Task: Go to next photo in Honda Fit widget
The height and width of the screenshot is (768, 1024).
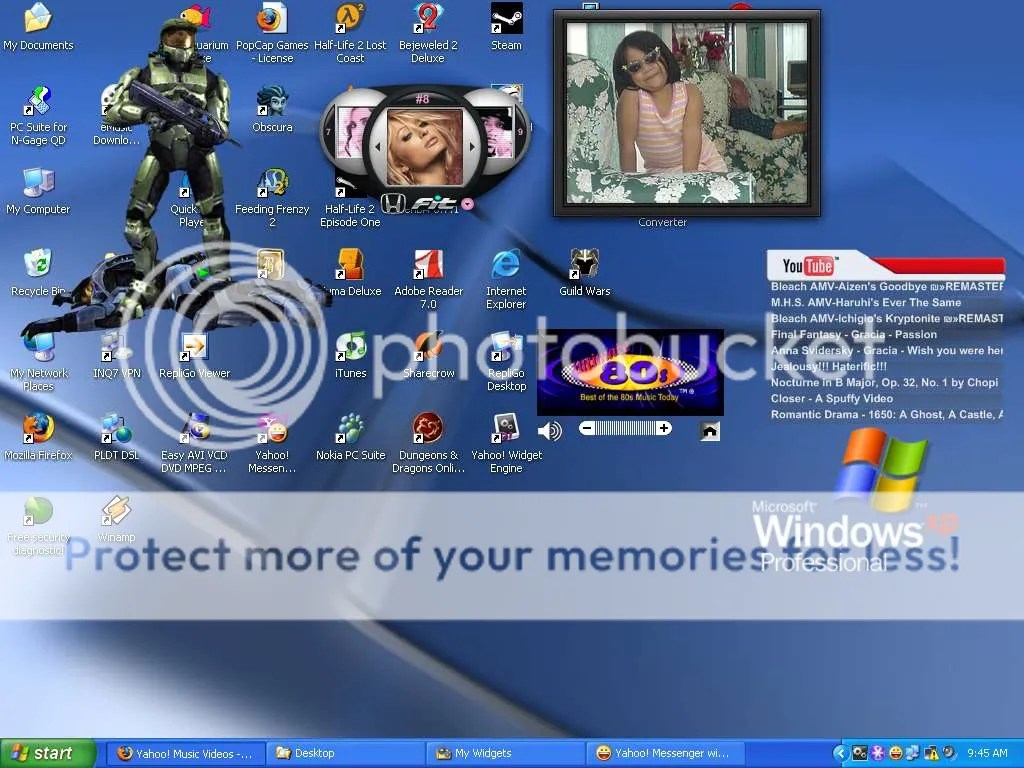Action: tap(473, 148)
